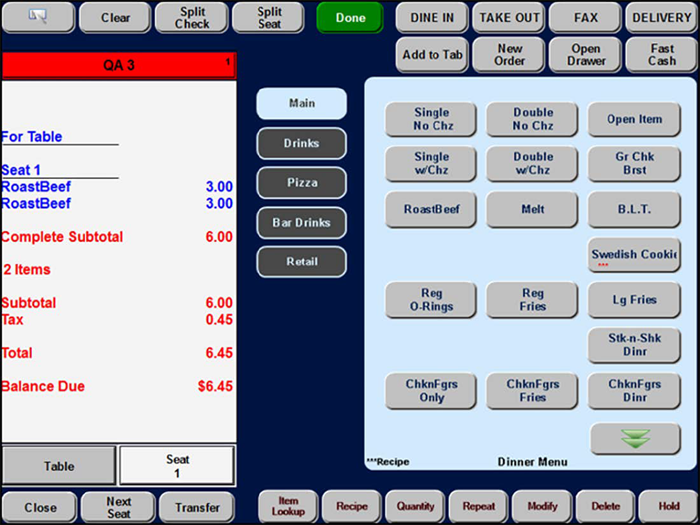
Task: Hold the selected item
Action: 668,507
